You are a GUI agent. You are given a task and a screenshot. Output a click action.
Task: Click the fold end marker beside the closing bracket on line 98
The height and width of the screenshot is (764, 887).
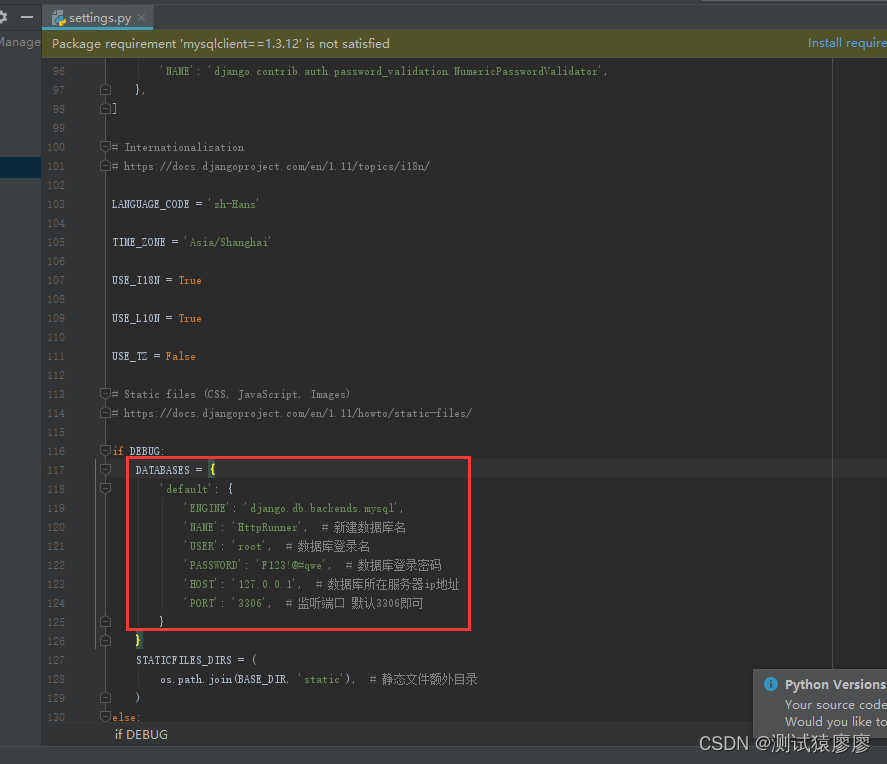(x=105, y=108)
